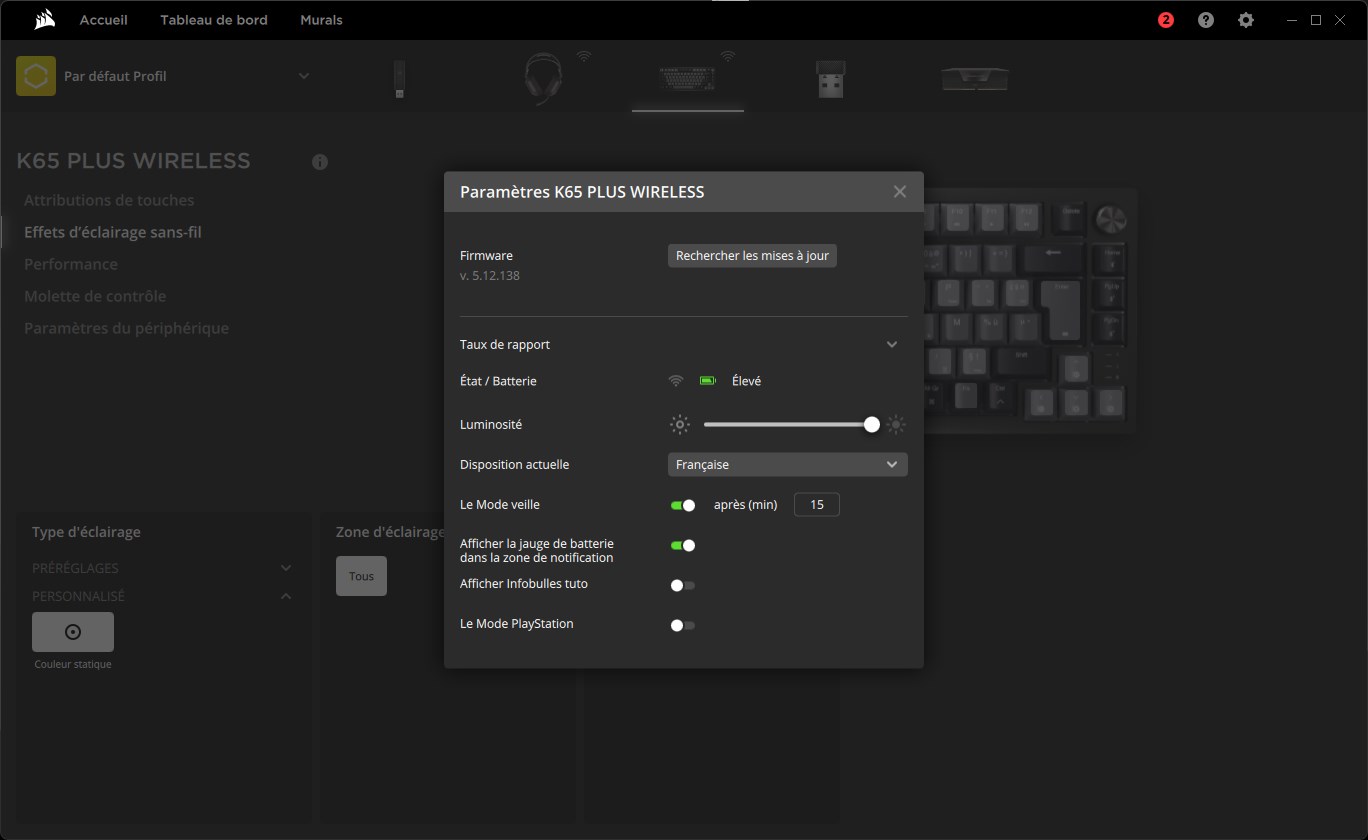Image resolution: width=1368 pixels, height=840 pixels.
Task: Open the Tableau de bord tab
Action: pyautogui.click(x=214, y=20)
